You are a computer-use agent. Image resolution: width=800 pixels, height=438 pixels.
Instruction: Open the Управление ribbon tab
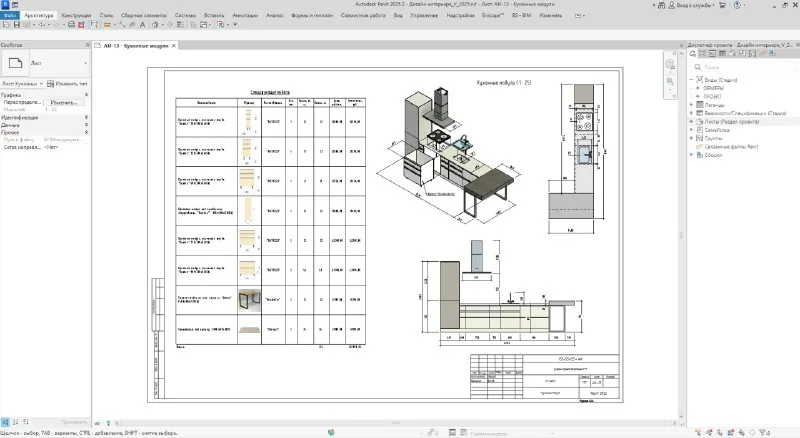[424, 15]
